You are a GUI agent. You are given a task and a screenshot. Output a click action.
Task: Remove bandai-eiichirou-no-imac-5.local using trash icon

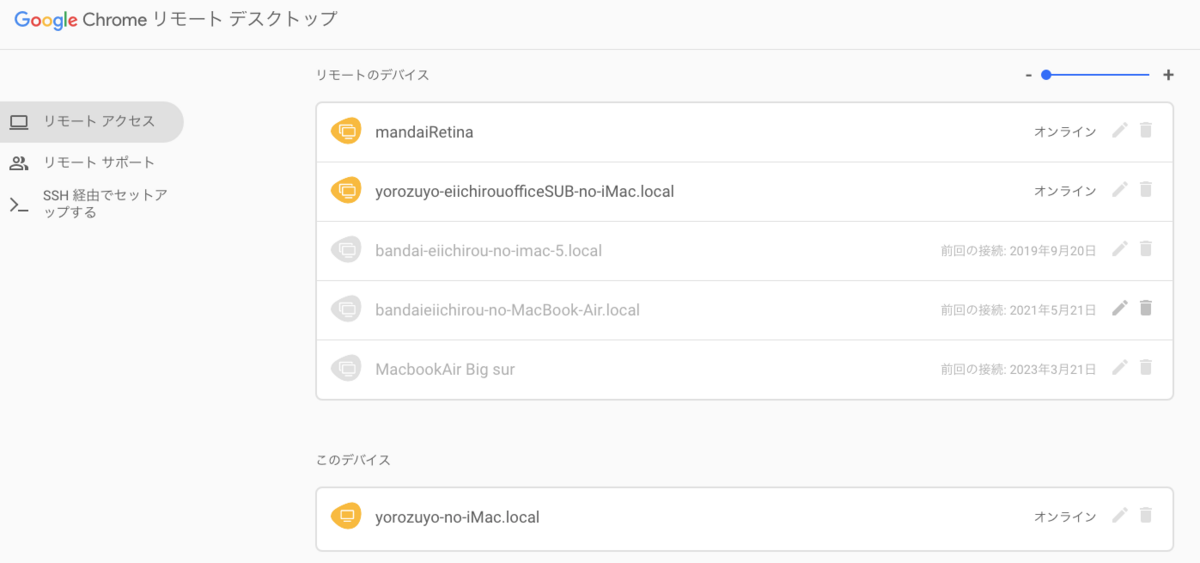tap(1146, 249)
